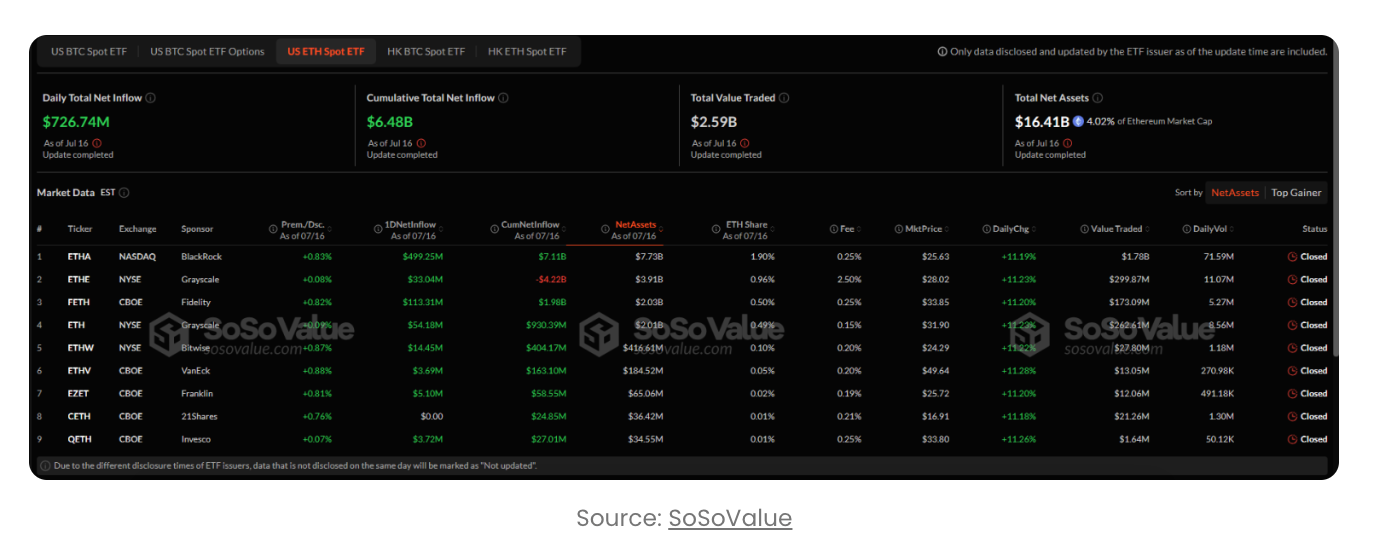Click the 21Shares sponsor cell
The image size is (1382, 546).
(199, 416)
